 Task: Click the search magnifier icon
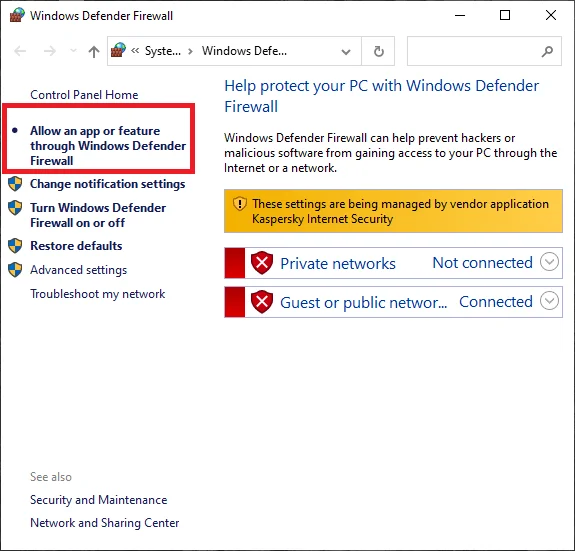[x=547, y=51]
